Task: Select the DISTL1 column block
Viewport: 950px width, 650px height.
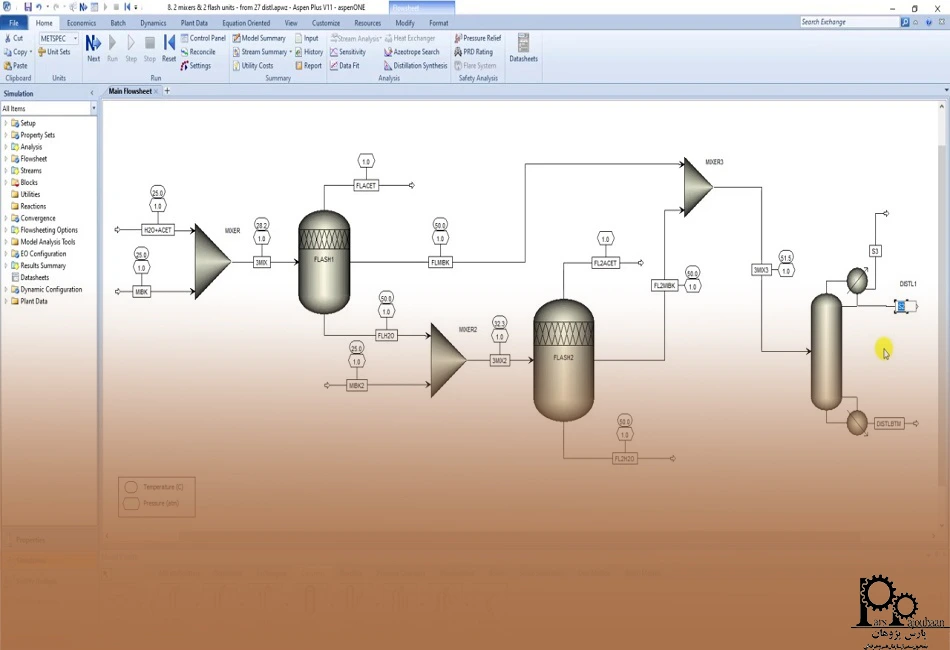Action: click(x=826, y=351)
